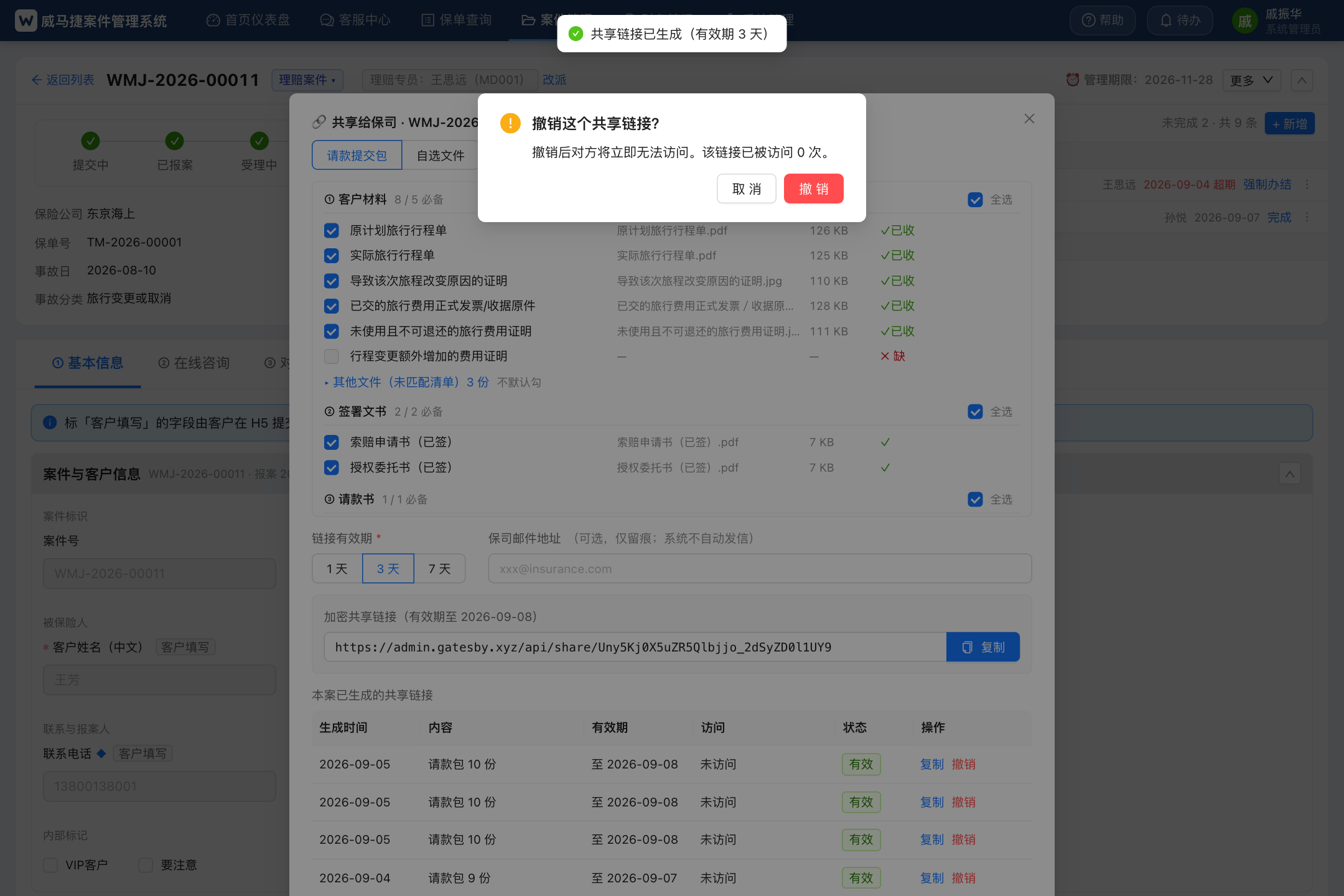Open three-dot menu on 孙悦 row

point(1307,218)
